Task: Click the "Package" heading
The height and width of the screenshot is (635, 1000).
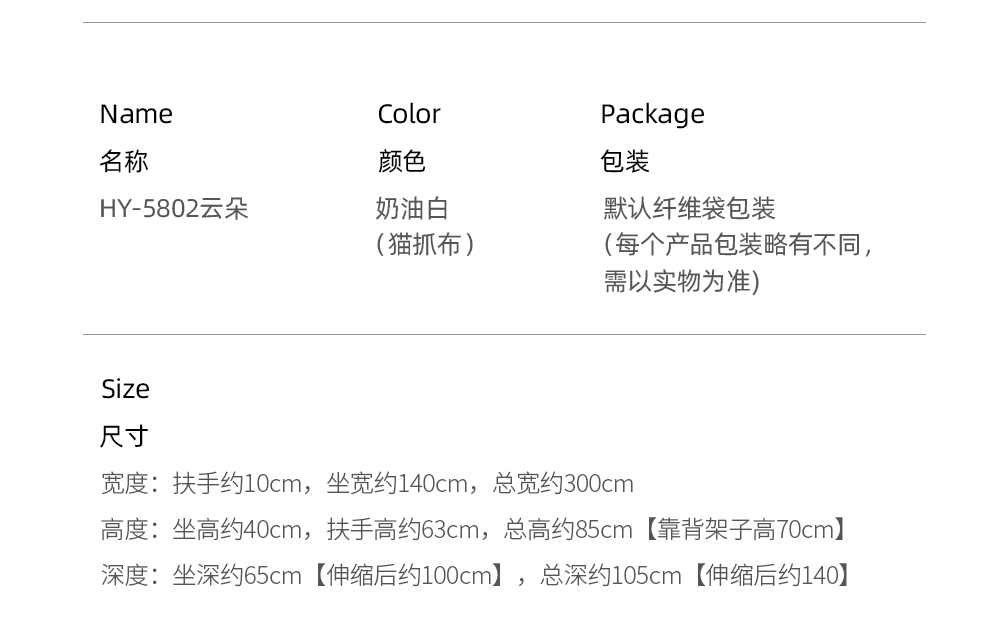Action: pos(652,114)
